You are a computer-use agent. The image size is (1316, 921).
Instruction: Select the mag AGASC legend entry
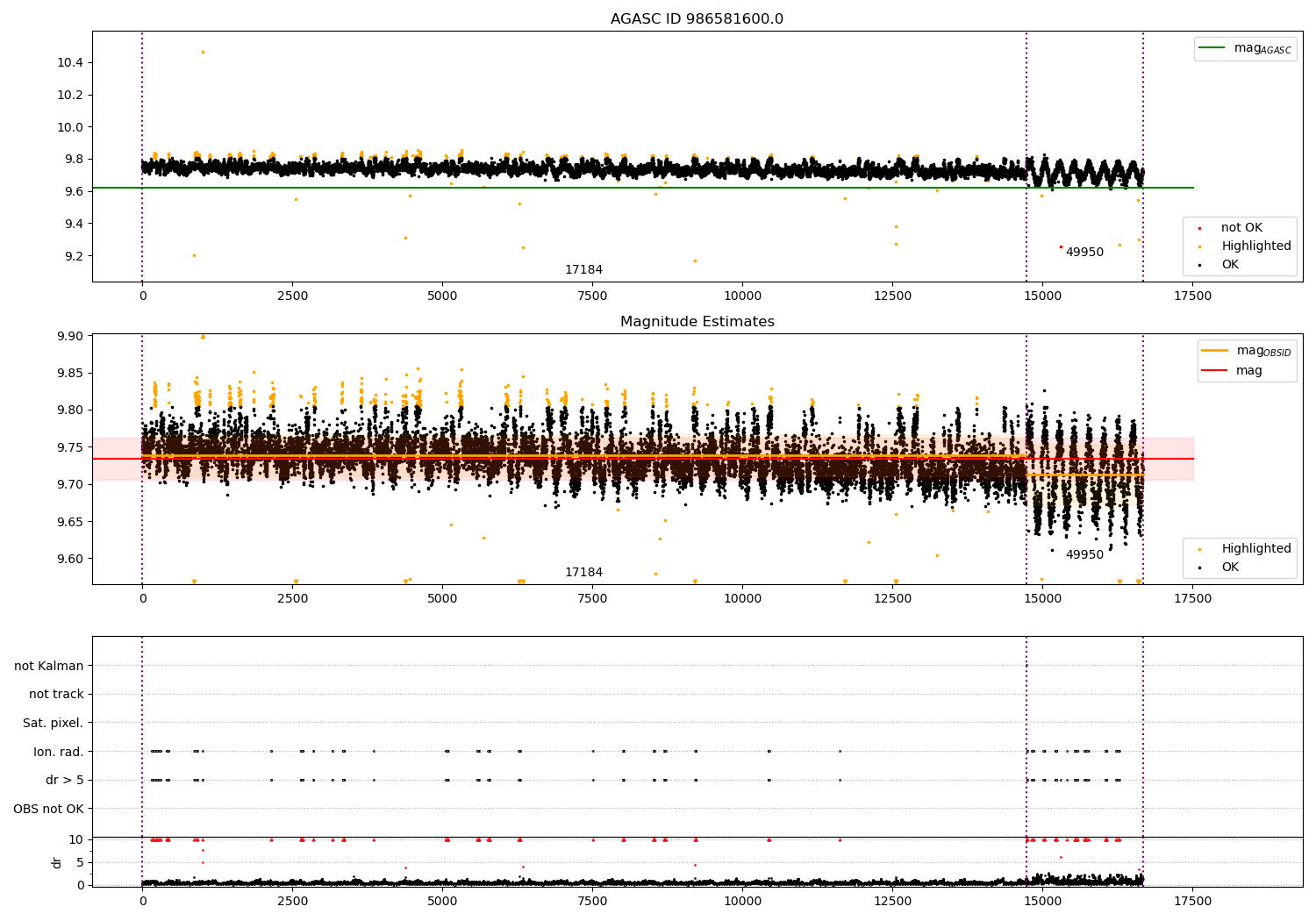click(x=1246, y=48)
